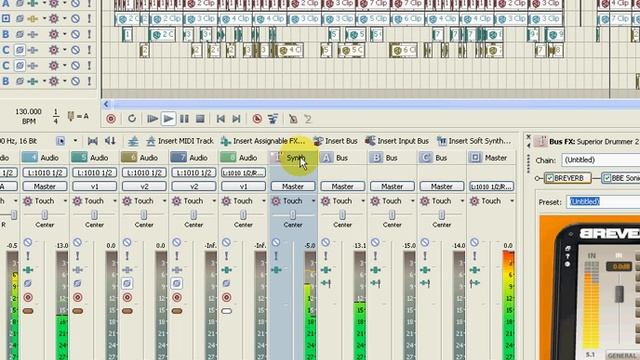This screenshot has height=360, width=640.
Task: Click the mixer-style icon beside the metronome
Action: pyautogui.click(x=273, y=119)
